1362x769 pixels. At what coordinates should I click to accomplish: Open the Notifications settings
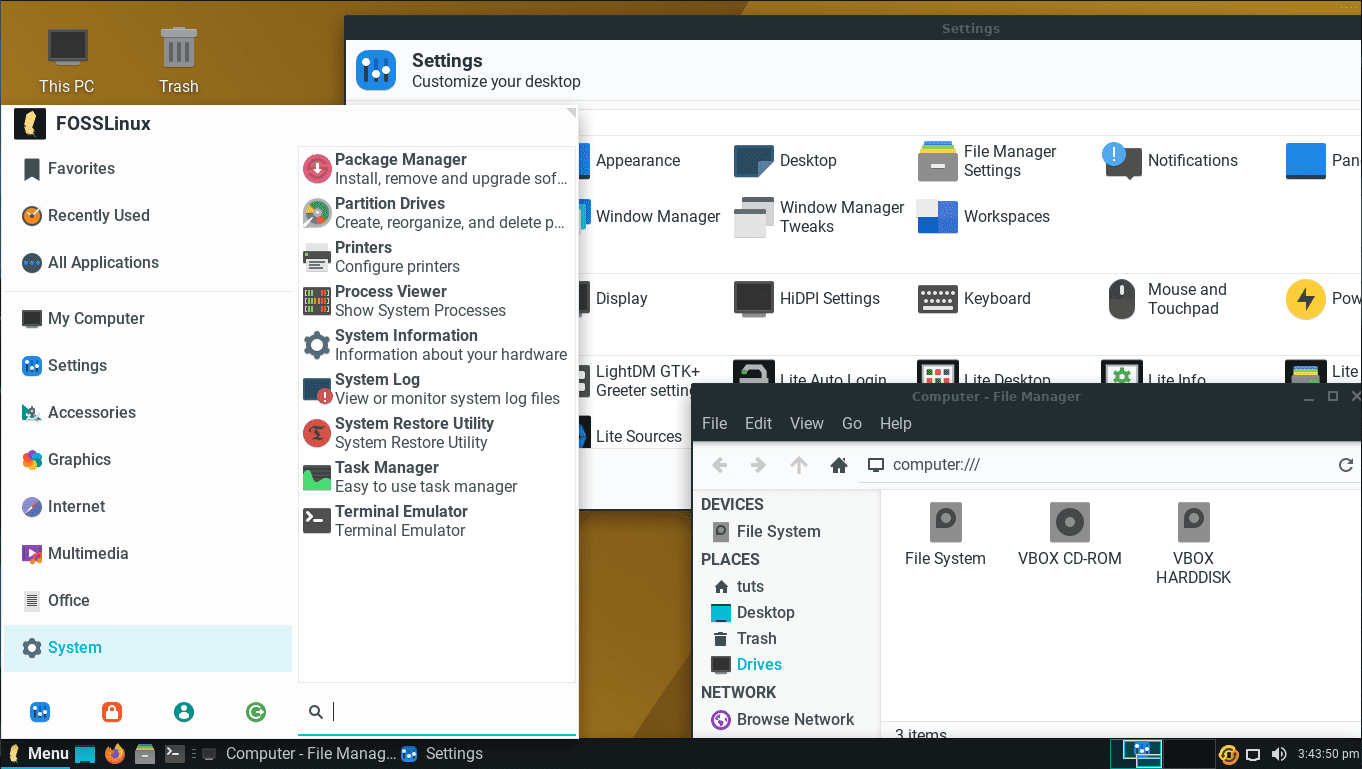(1192, 161)
